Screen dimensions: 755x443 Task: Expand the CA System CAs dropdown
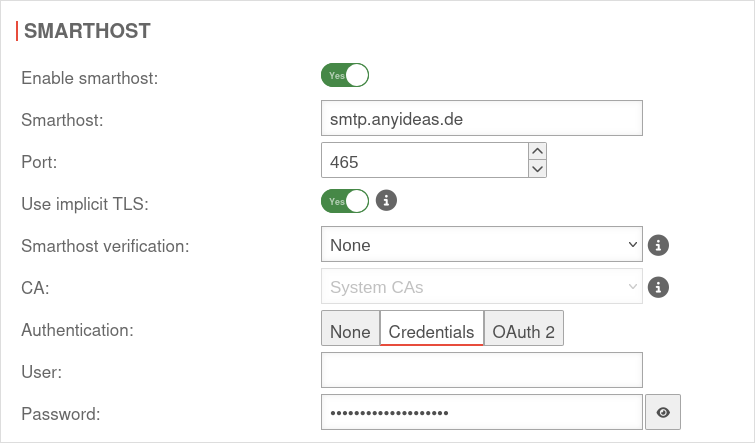click(x=481, y=288)
